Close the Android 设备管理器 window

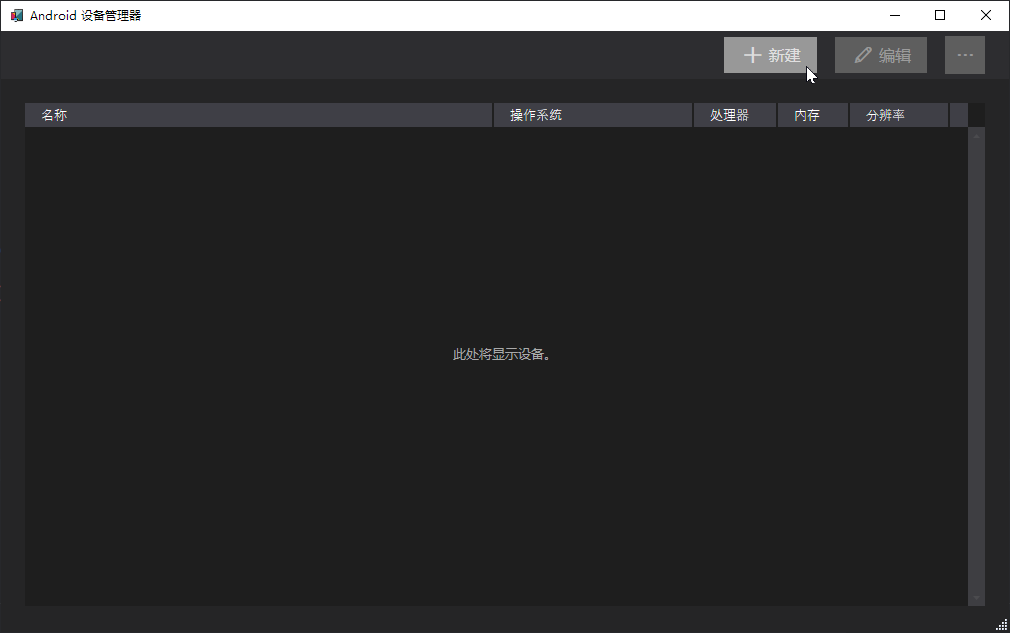(x=986, y=15)
